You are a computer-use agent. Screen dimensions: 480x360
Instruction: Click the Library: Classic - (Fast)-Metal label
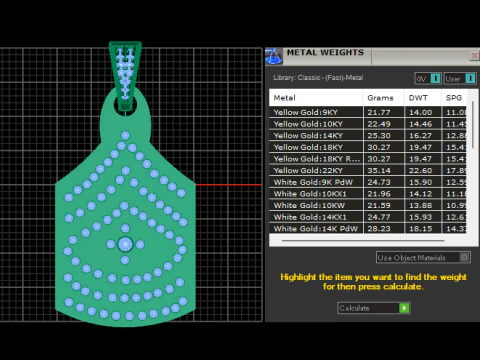[318, 78]
